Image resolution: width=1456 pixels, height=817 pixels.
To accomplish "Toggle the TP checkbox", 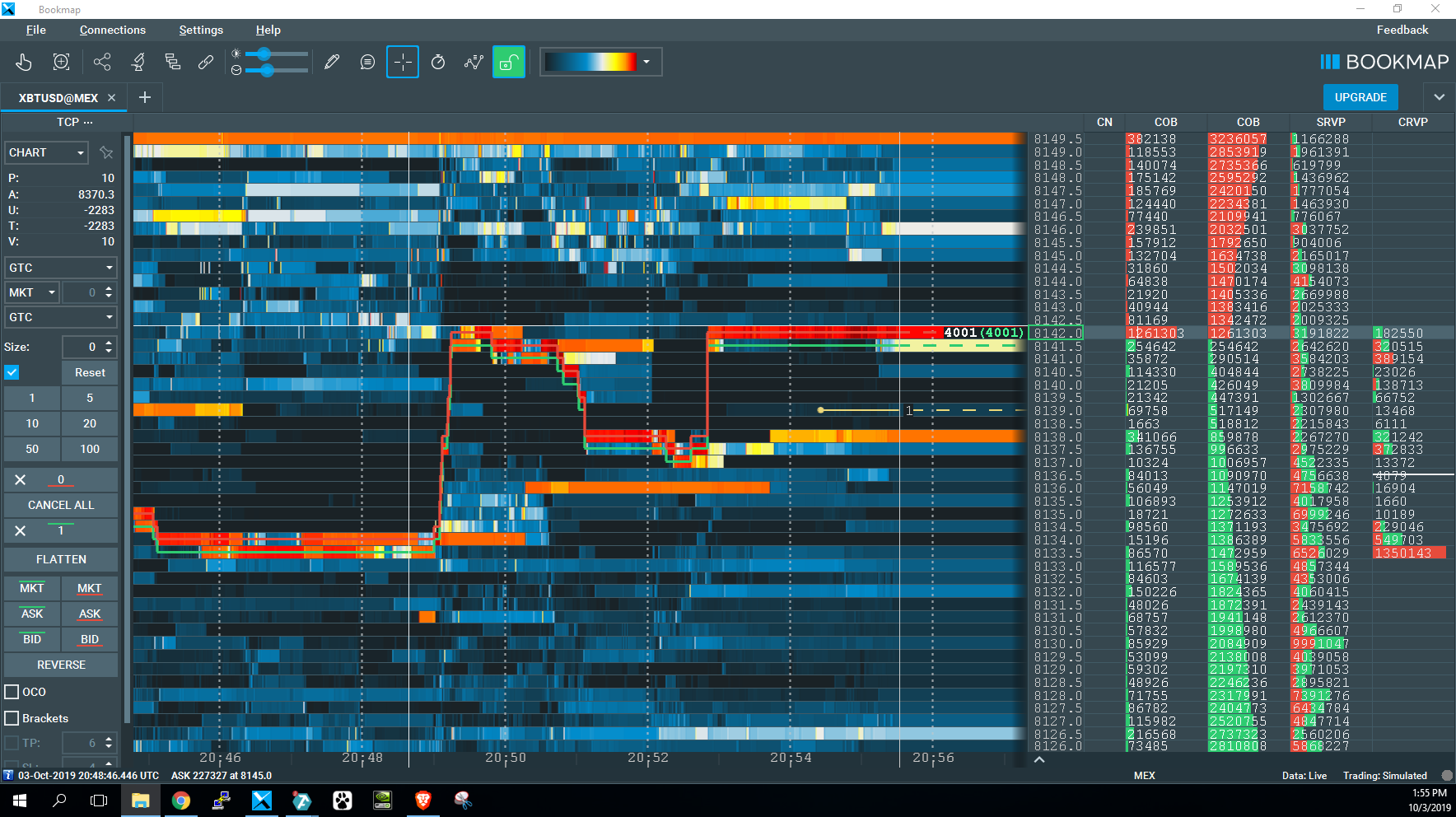I will click(12, 743).
